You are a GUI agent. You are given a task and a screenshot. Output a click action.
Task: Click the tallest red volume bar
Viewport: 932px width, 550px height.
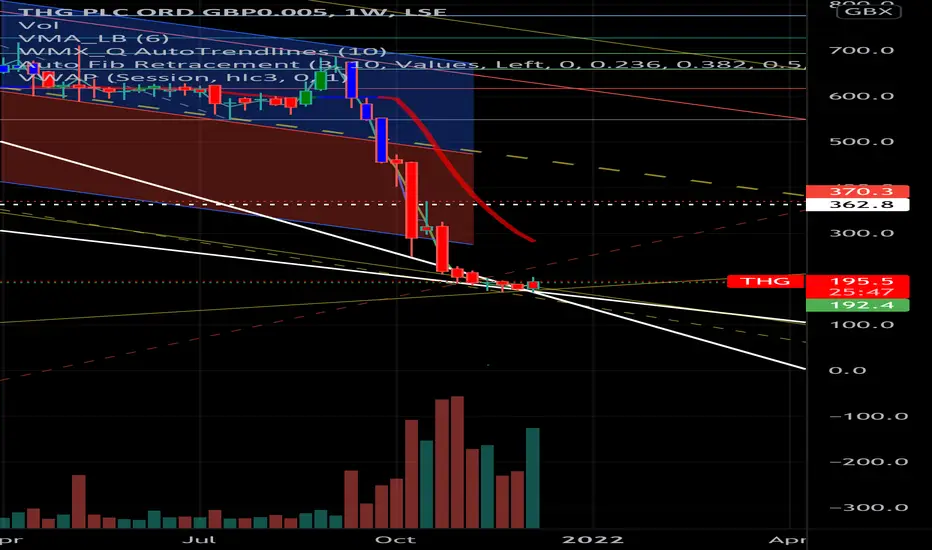pyautogui.click(x=457, y=462)
